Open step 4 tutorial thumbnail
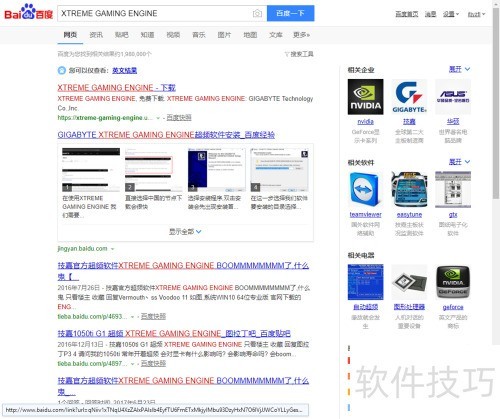The height and width of the screenshot is (419, 500). 279,170
